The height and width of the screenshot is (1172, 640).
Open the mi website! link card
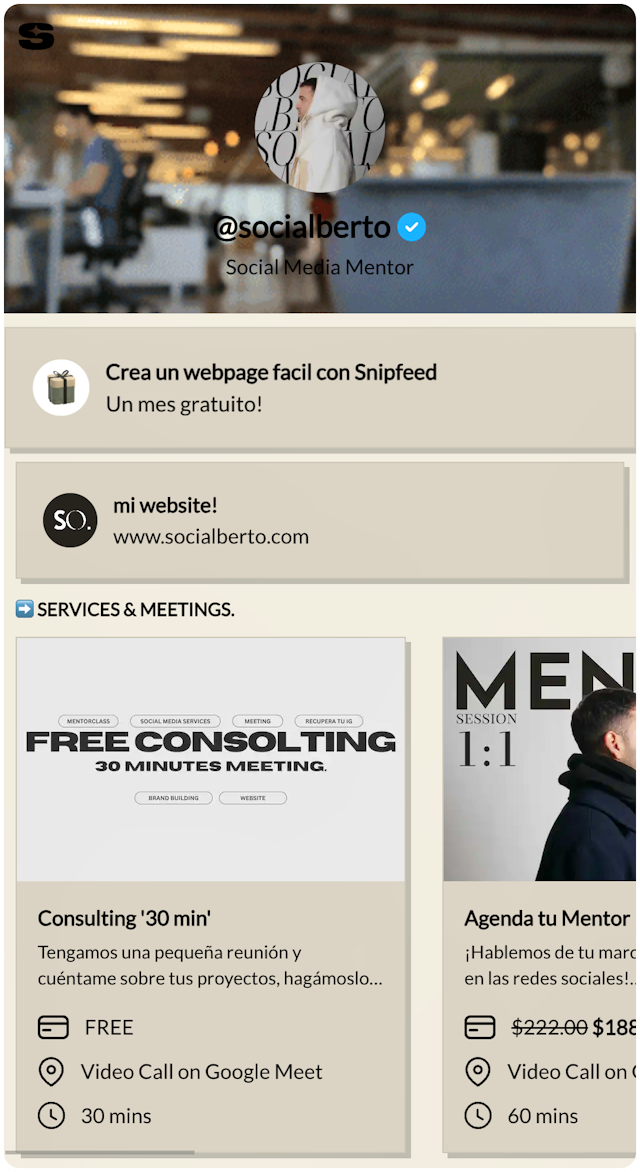[320, 520]
